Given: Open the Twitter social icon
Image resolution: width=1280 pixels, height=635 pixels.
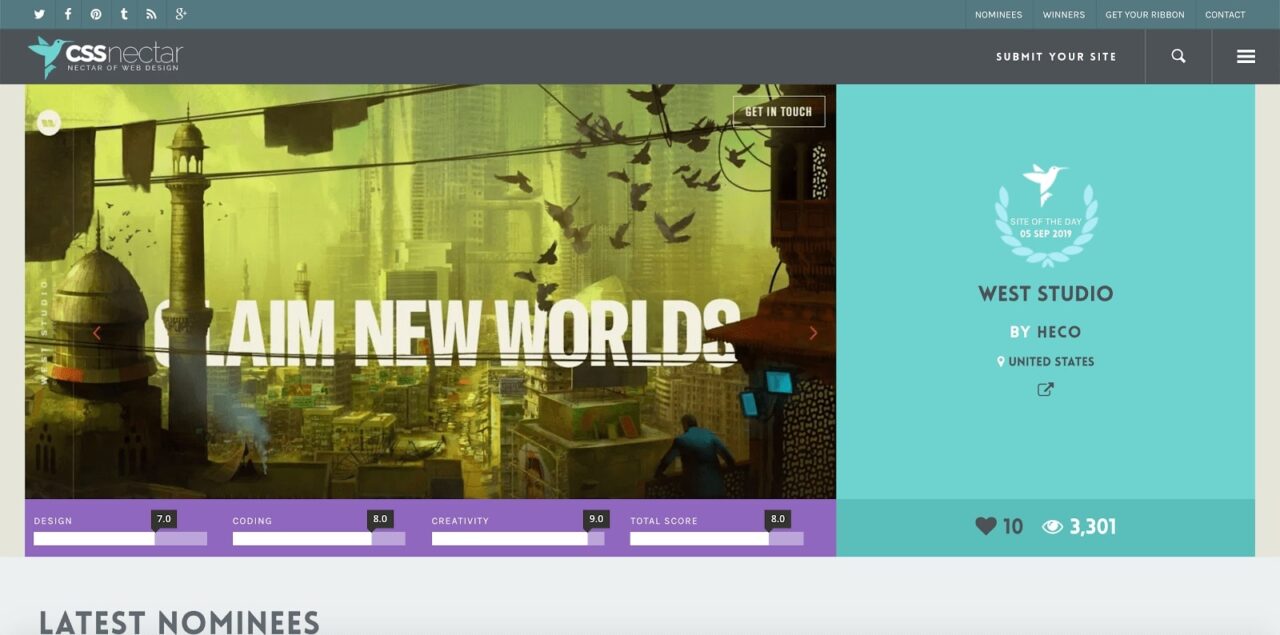Looking at the screenshot, I should pos(39,14).
